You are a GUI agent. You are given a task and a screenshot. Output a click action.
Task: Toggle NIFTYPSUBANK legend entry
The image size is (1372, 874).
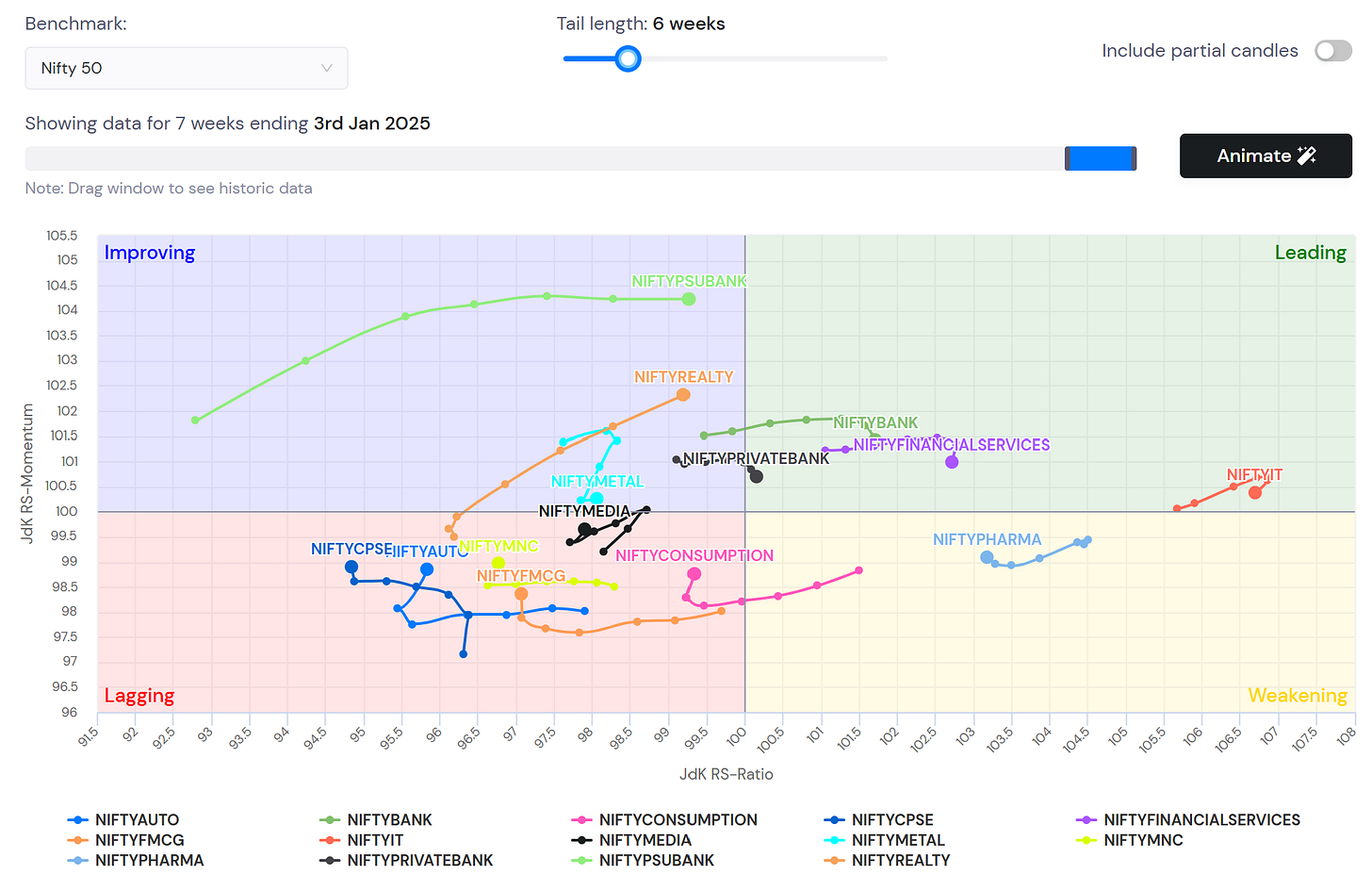pyautogui.click(x=643, y=860)
